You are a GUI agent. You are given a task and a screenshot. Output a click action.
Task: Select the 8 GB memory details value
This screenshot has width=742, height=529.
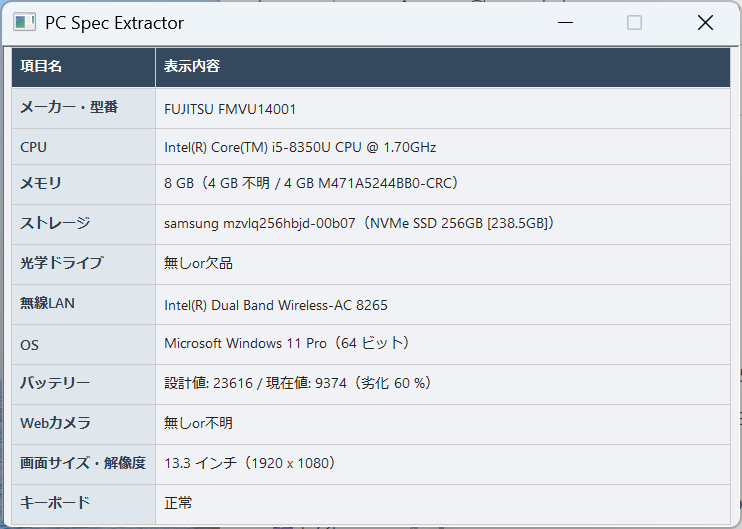coord(311,183)
